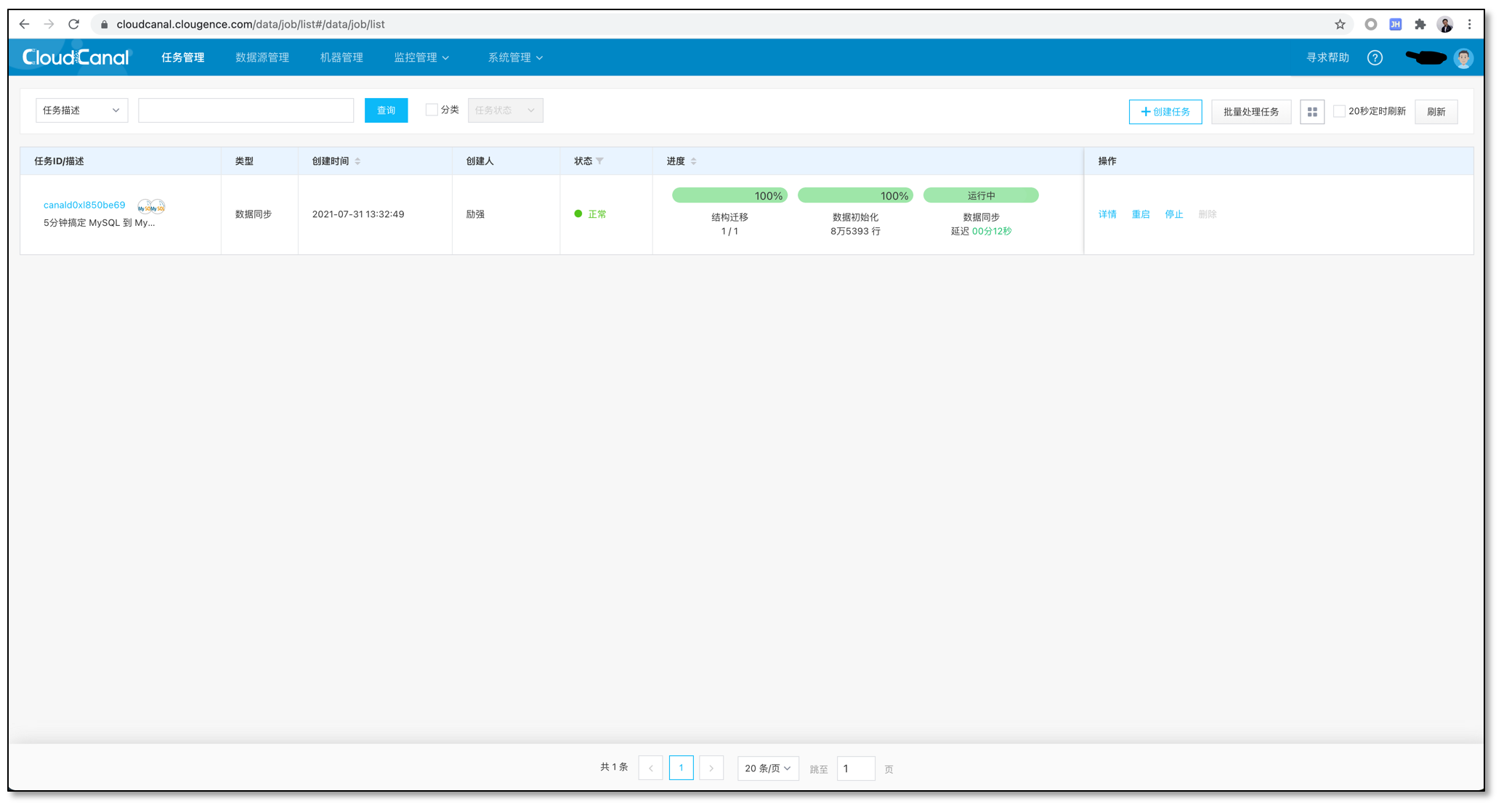Open browser extensions puzzle icon
Viewport: 1504px width, 812px height.
pyautogui.click(x=1420, y=25)
